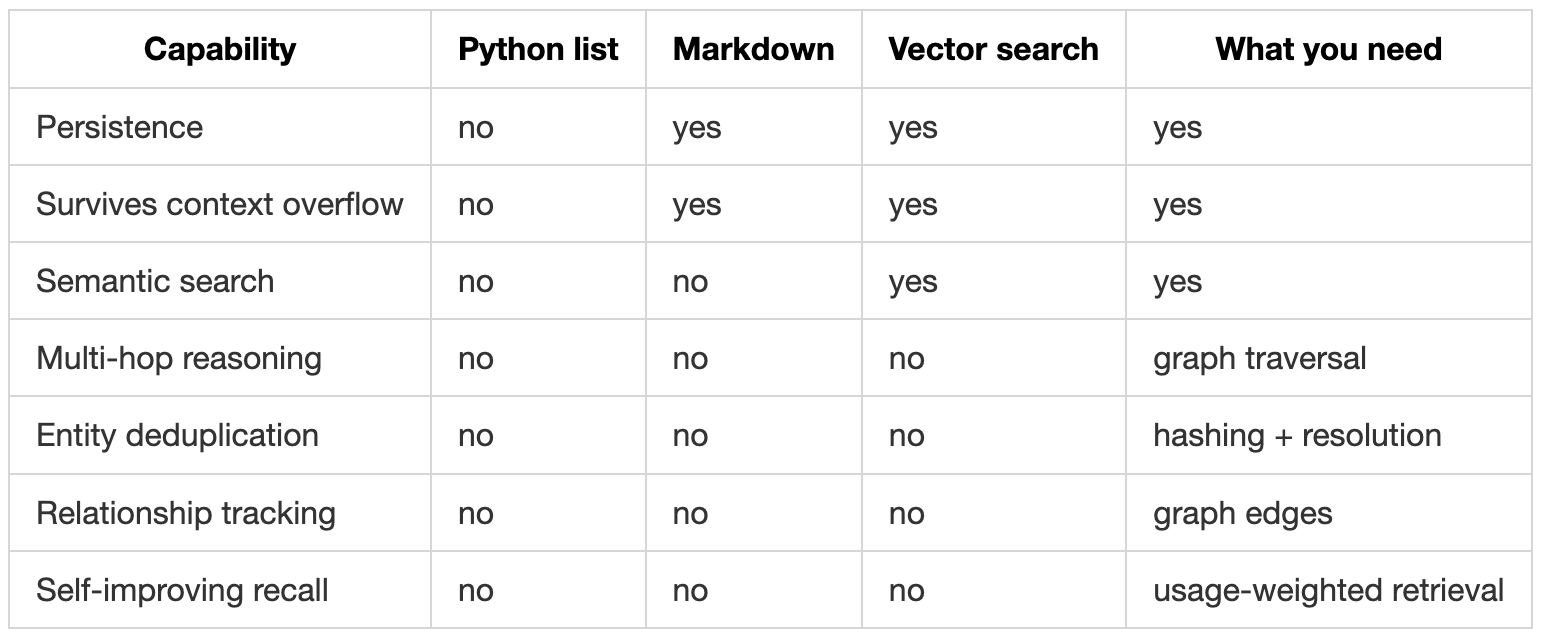Click the Multi-hop reasoning cell
This screenshot has height=642, width=1542.
point(179,358)
